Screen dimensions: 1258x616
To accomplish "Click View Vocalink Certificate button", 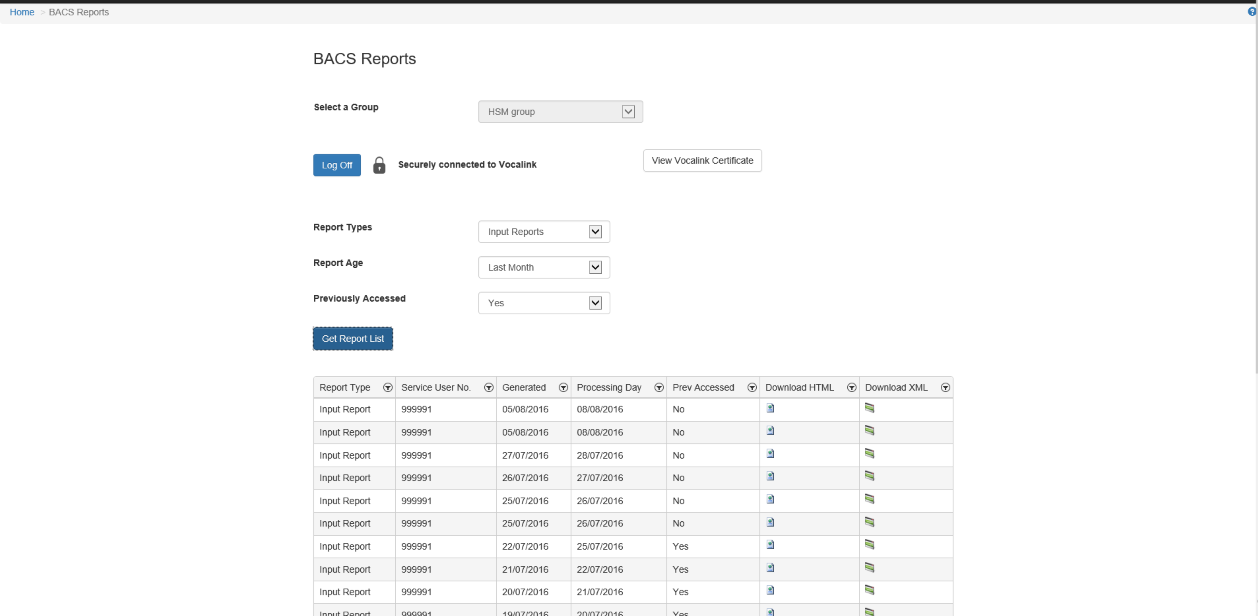I will 702,161.
